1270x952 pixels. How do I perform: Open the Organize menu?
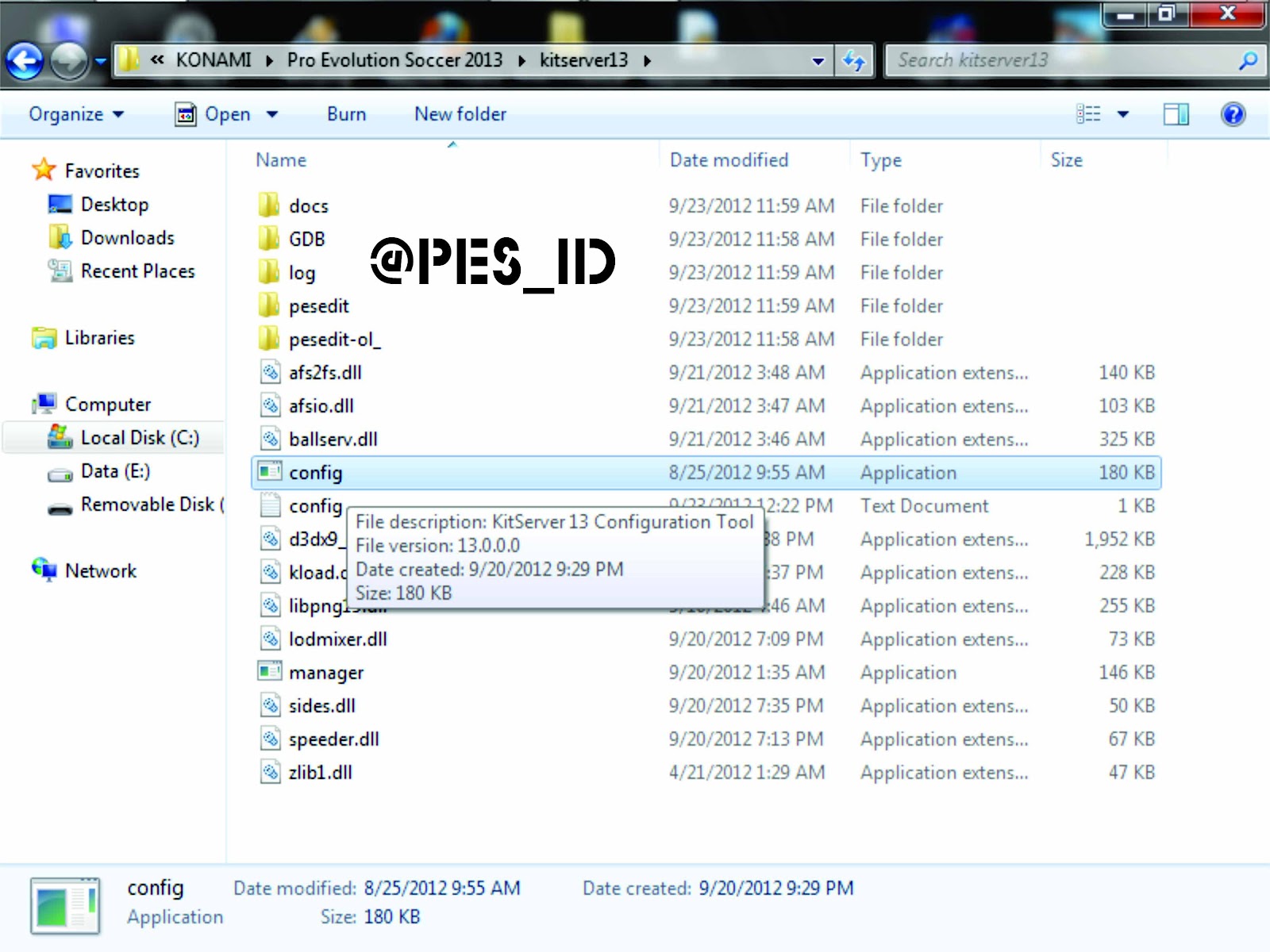76,114
